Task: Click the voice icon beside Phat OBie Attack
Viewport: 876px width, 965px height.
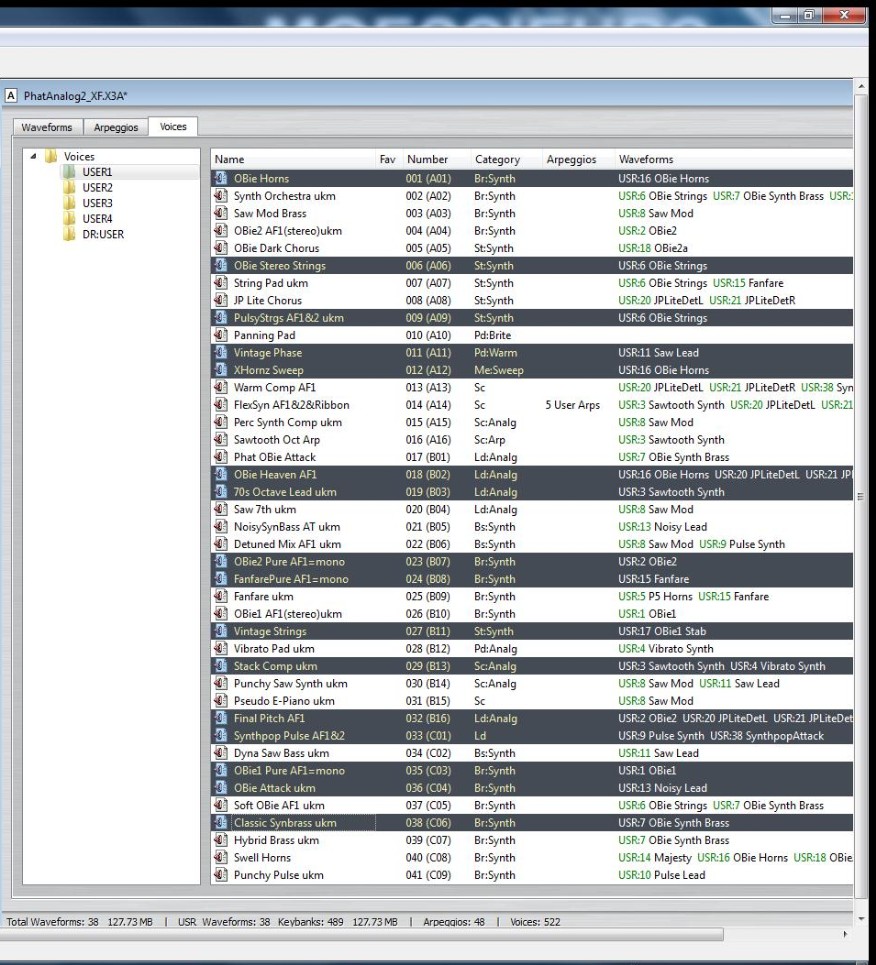Action: point(220,457)
